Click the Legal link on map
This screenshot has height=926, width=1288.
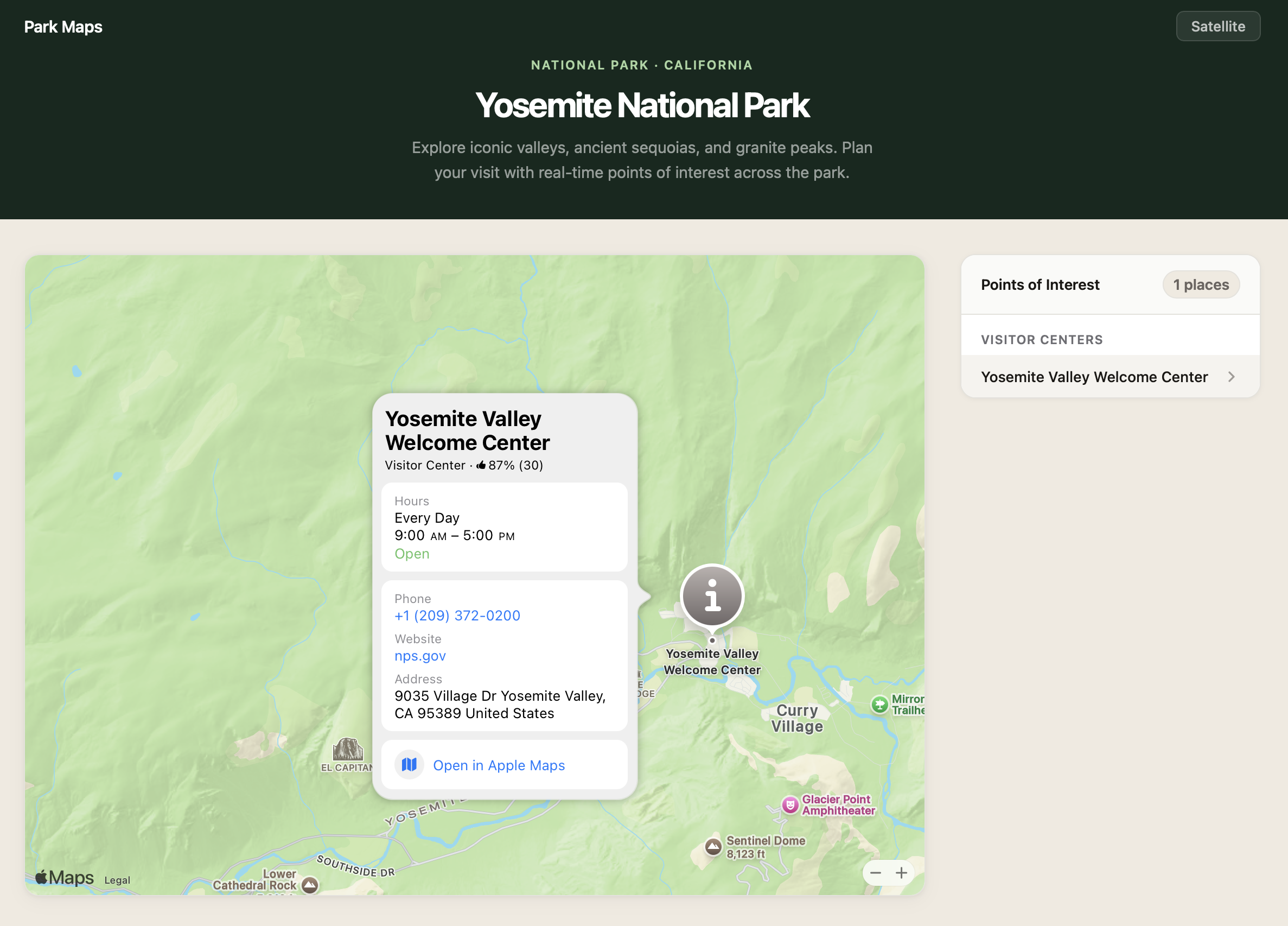click(117, 880)
